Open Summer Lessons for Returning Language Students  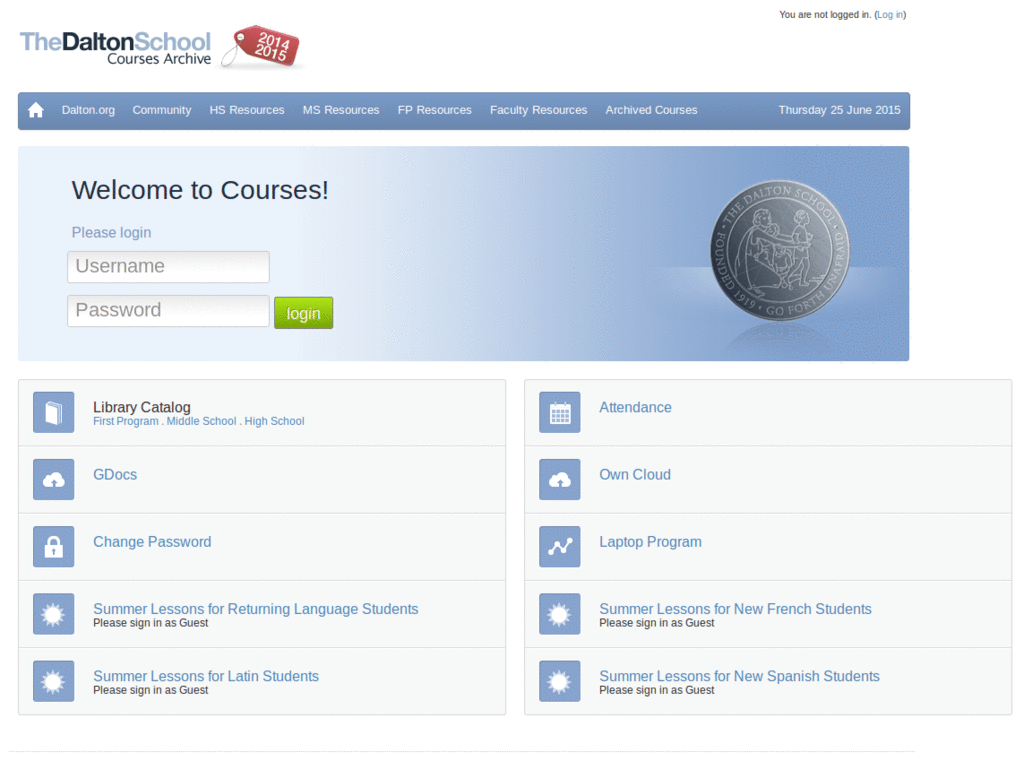tap(255, 609)
